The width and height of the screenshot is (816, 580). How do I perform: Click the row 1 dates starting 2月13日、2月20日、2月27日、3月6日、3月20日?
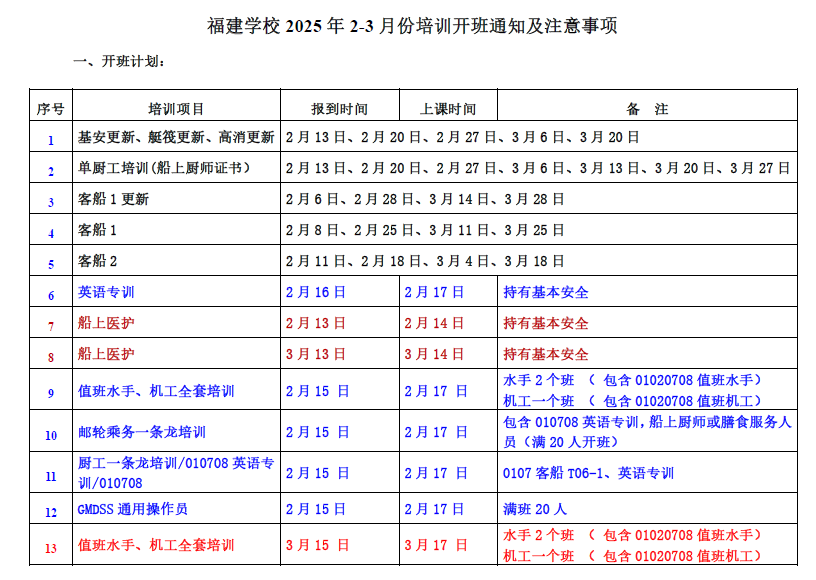[462, 137]
